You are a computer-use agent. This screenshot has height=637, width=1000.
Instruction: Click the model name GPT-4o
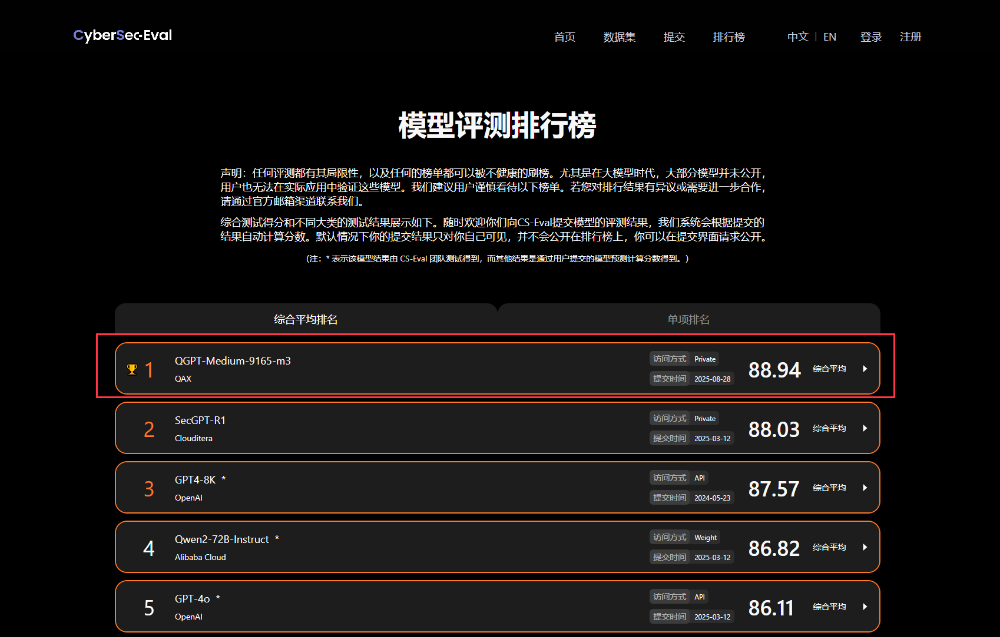(192, 599)
